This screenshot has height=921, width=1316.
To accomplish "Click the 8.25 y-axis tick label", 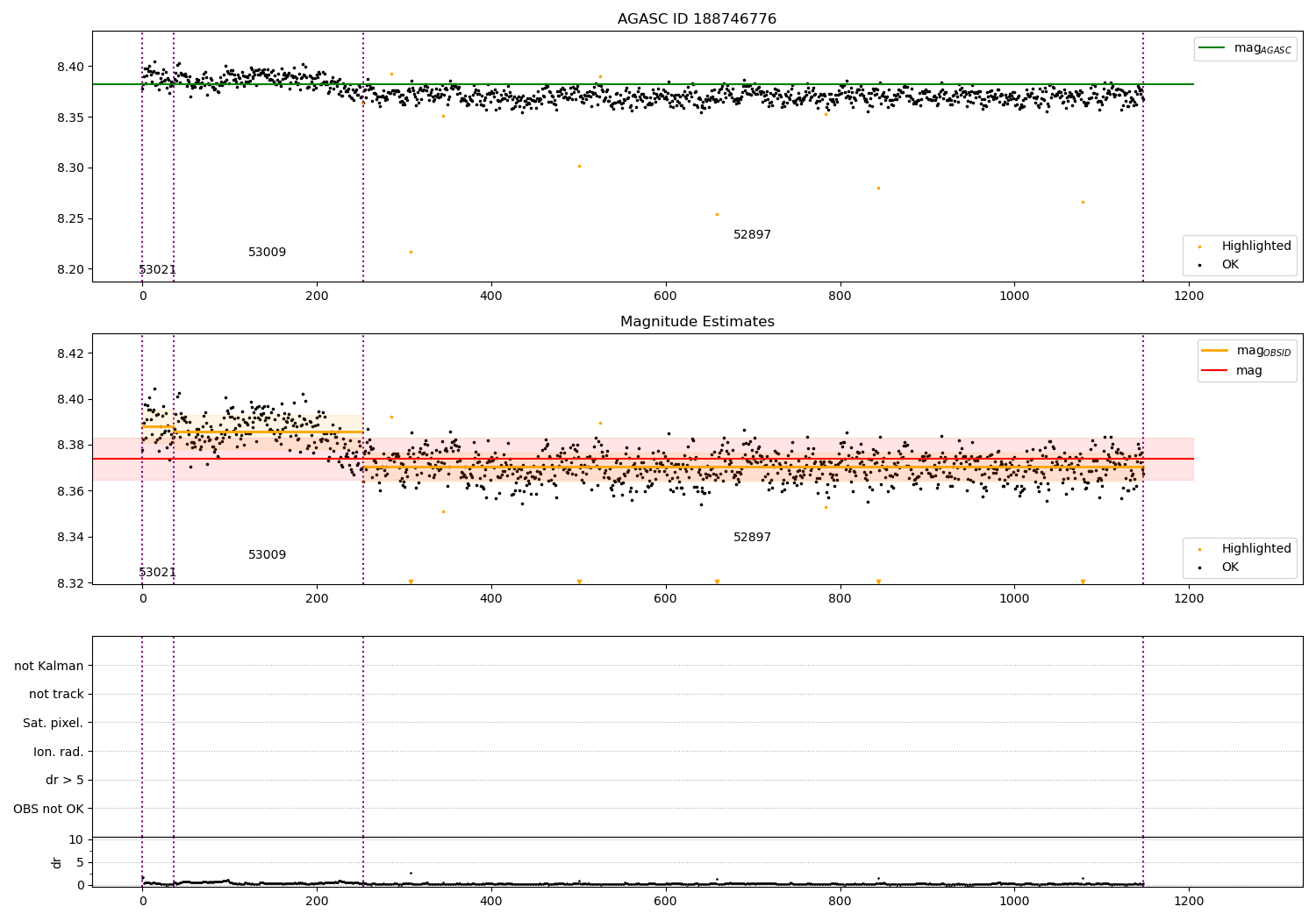I will click(70, 219).
